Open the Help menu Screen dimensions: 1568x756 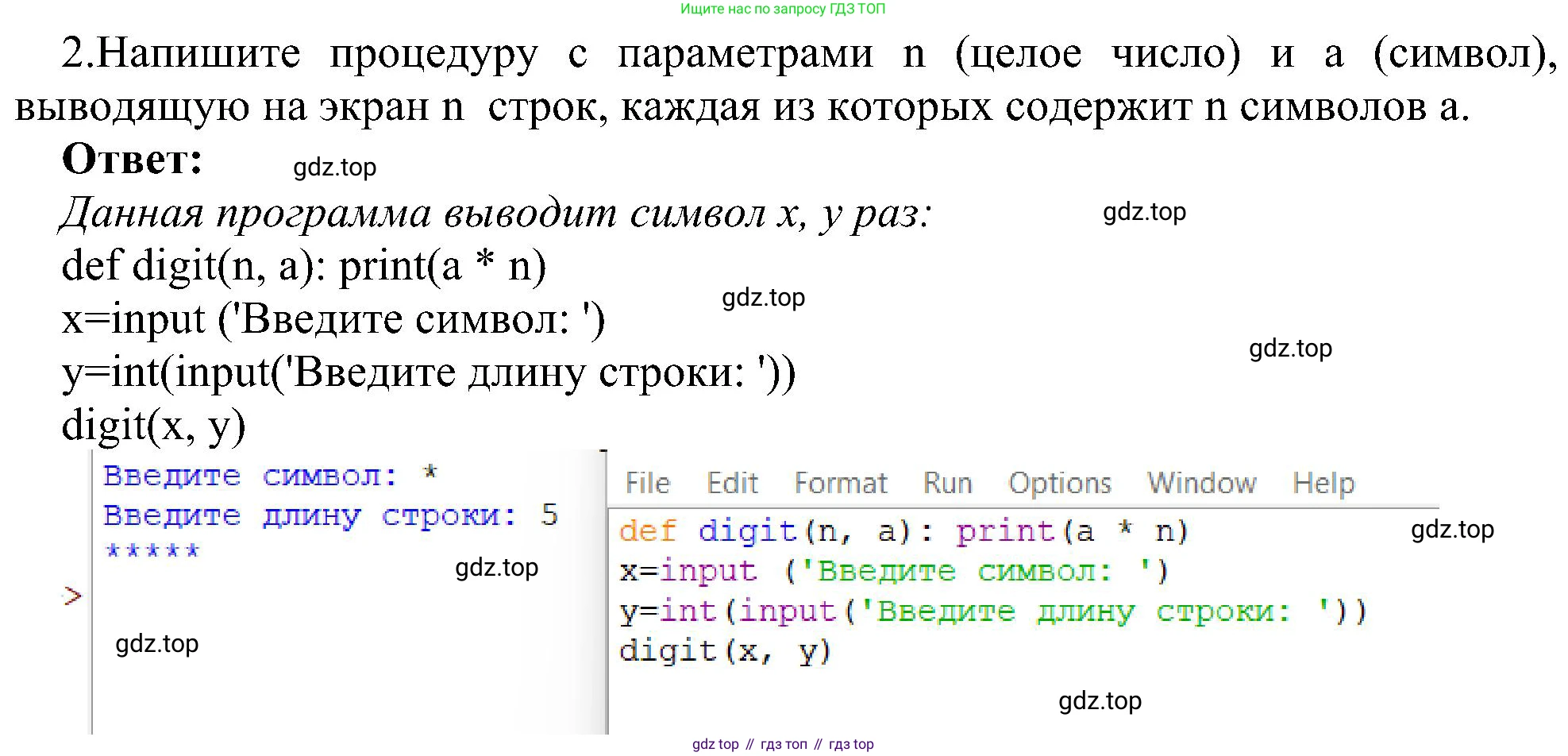tap(1323, 483)
